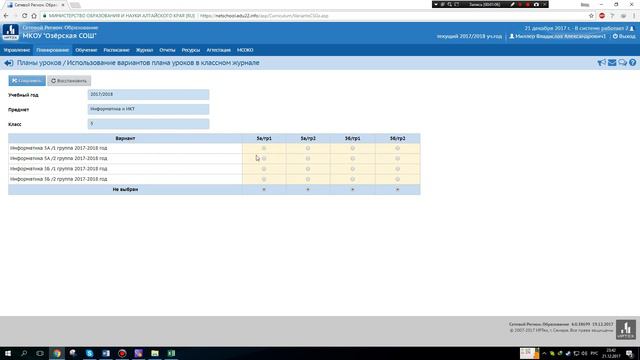This screenshot has height=360, width=640.
Task: Open the Обучение menu
Action: 86,50
